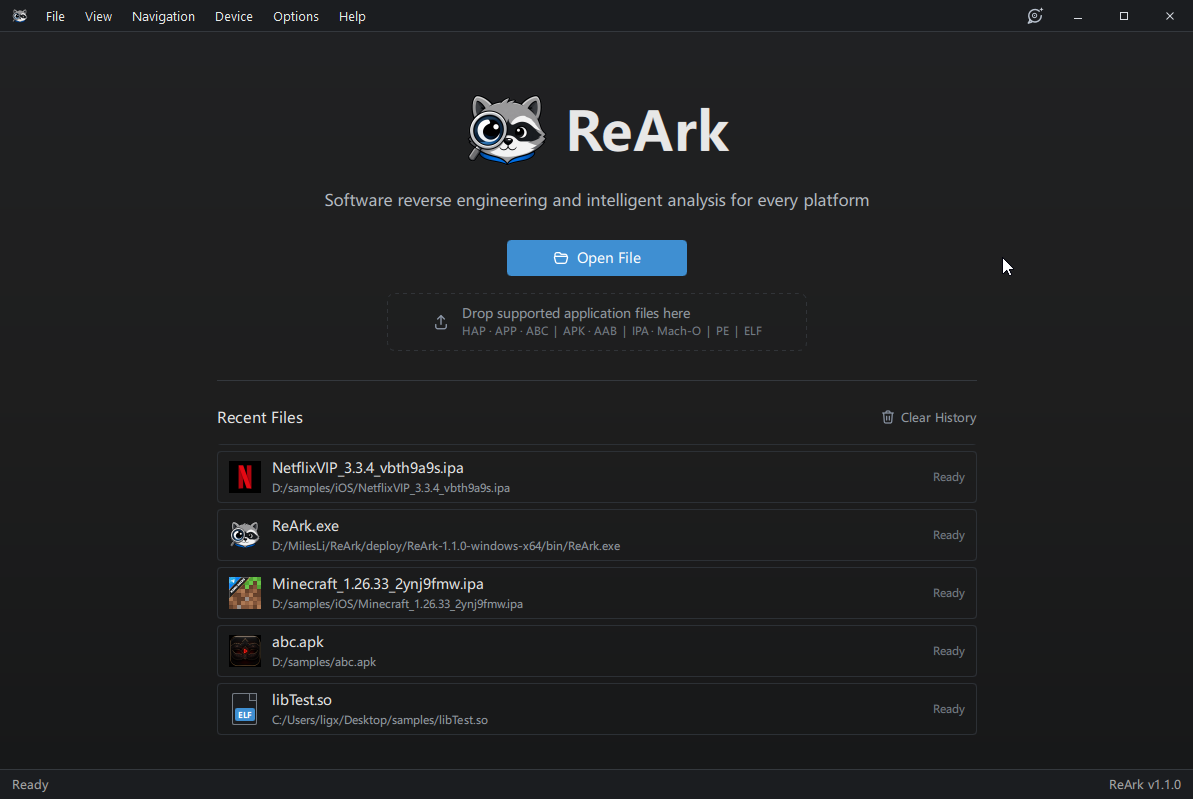Click path D:/samples/abc.apk
Screen dimensions: 1193x799
[x=324, y=662]
